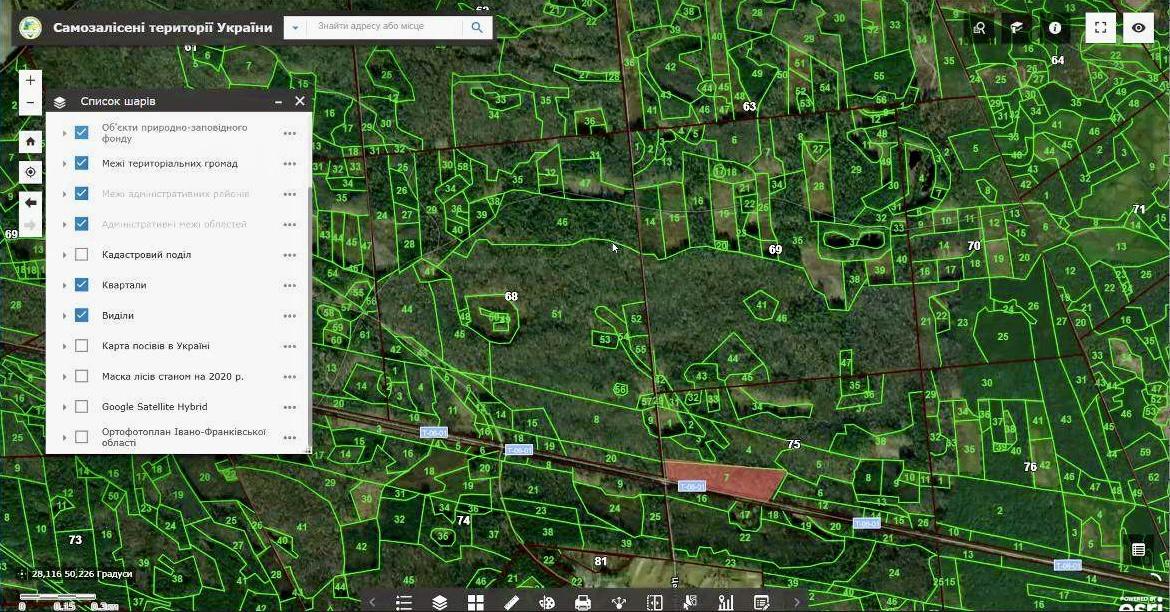Expand the Виділи layer tree arrow

[x=65, y=316]
